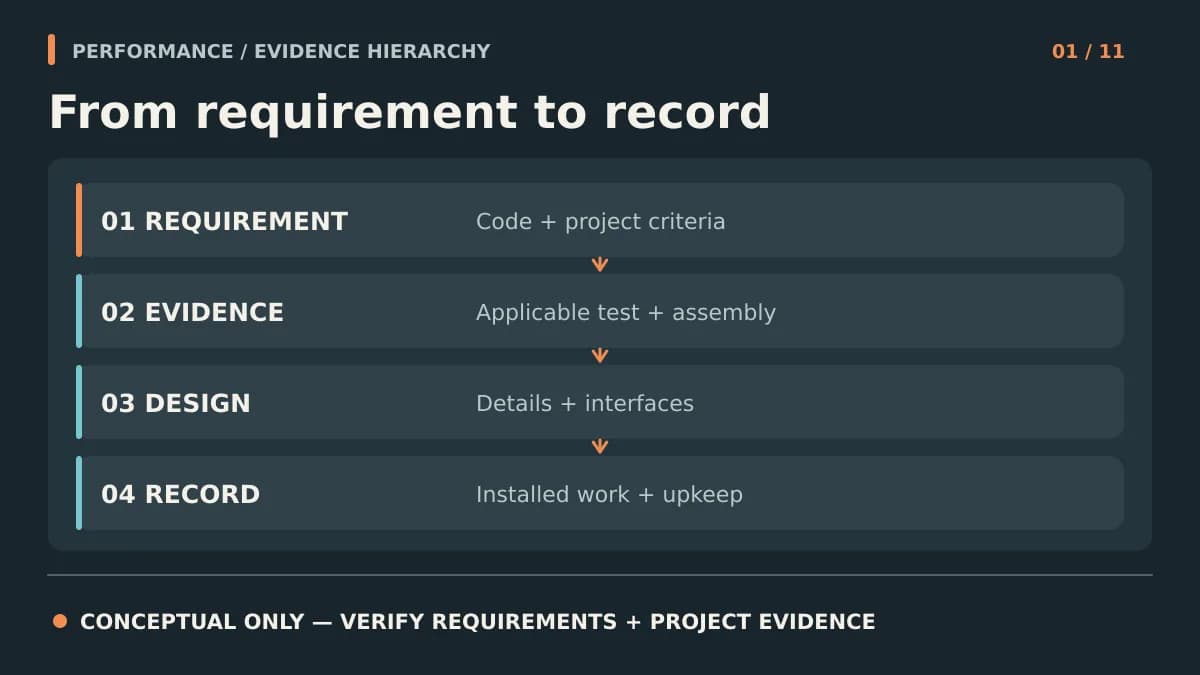Click Details + interfaces text

(585, 403)
